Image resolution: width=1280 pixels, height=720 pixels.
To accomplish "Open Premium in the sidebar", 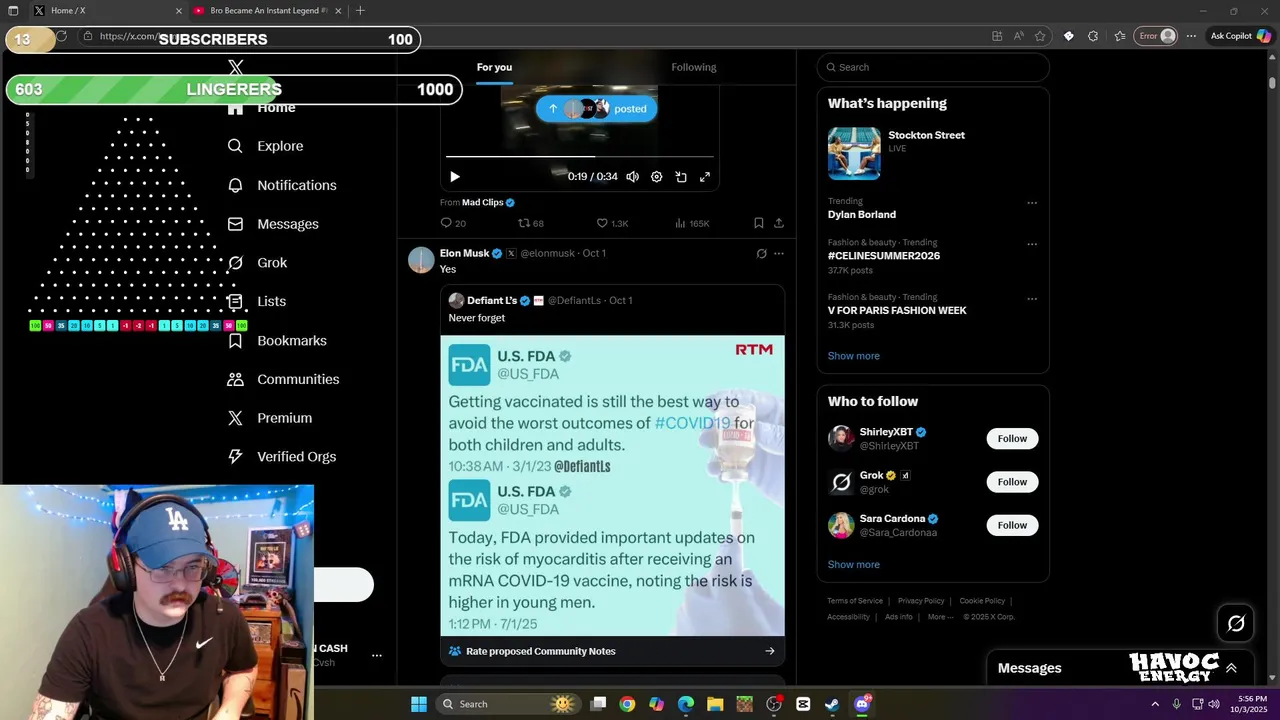I will (270, 418).
